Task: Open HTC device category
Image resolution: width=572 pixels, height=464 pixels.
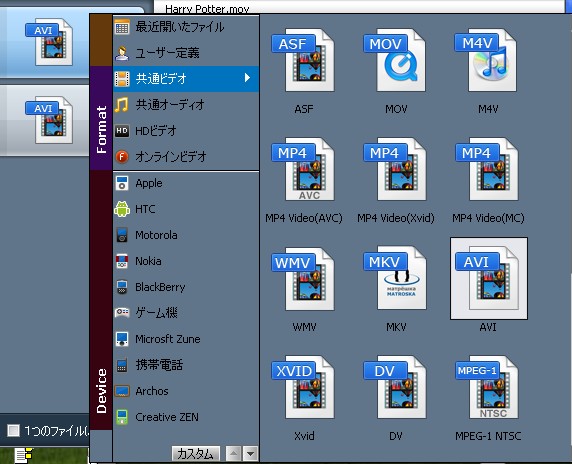Action: coord(186,209)
